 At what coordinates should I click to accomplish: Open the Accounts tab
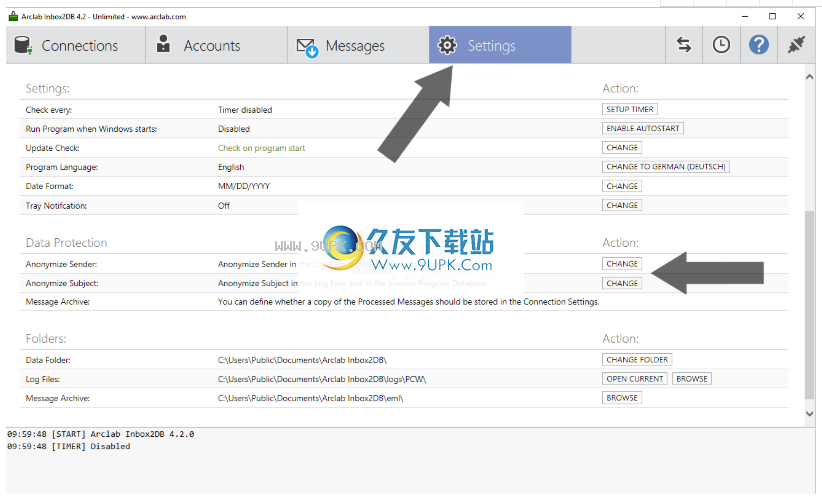pos(217,45)
